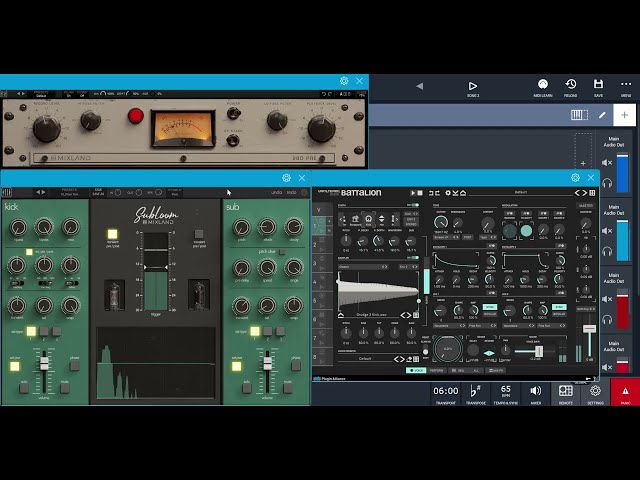Image resolution: width=640 pixels, height=480 pixels.
Task: Mute the first Main Audio Out
Action: pyautogui.click(x=607, y=162)
